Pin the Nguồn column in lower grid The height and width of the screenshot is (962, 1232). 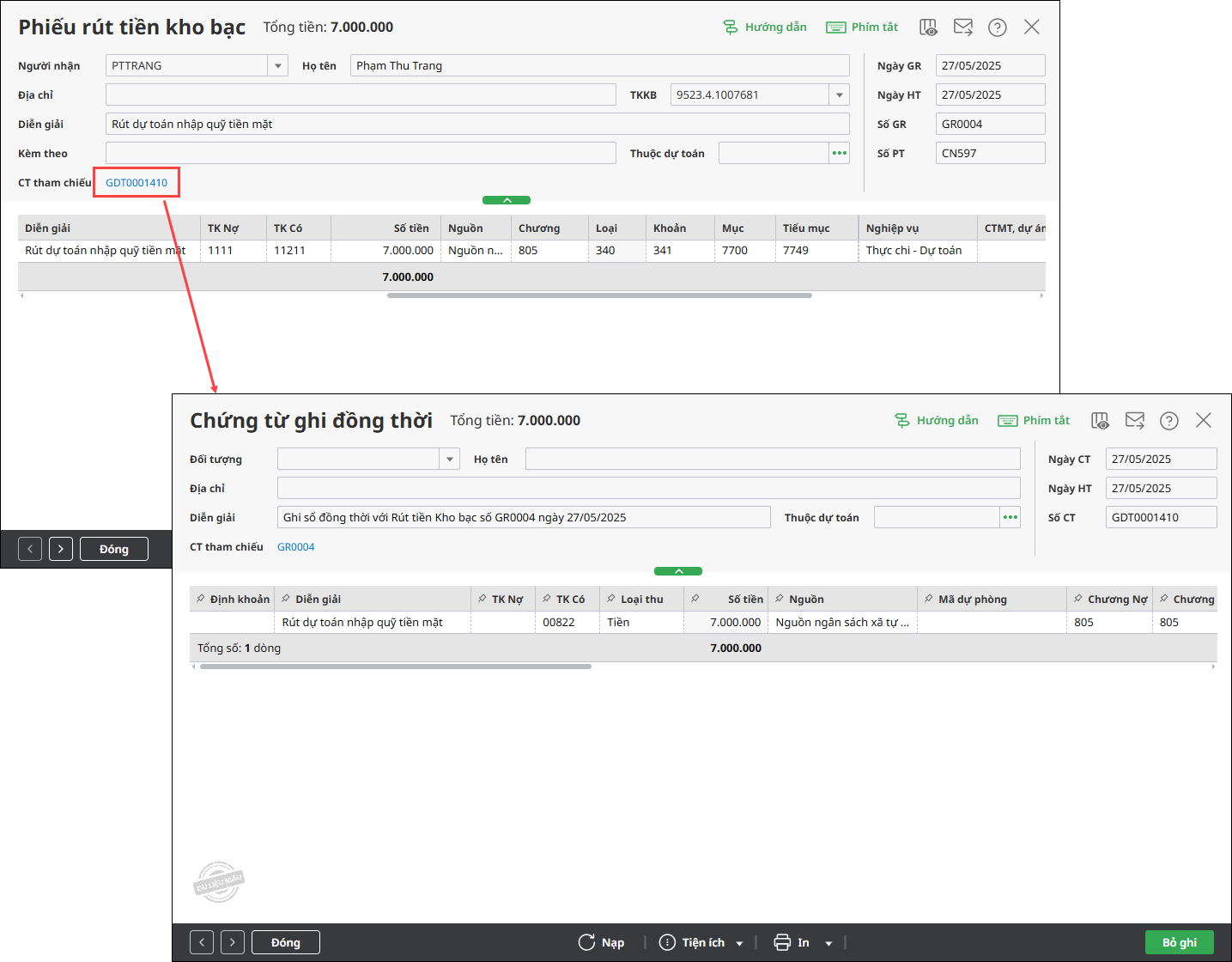coord(779,599)
